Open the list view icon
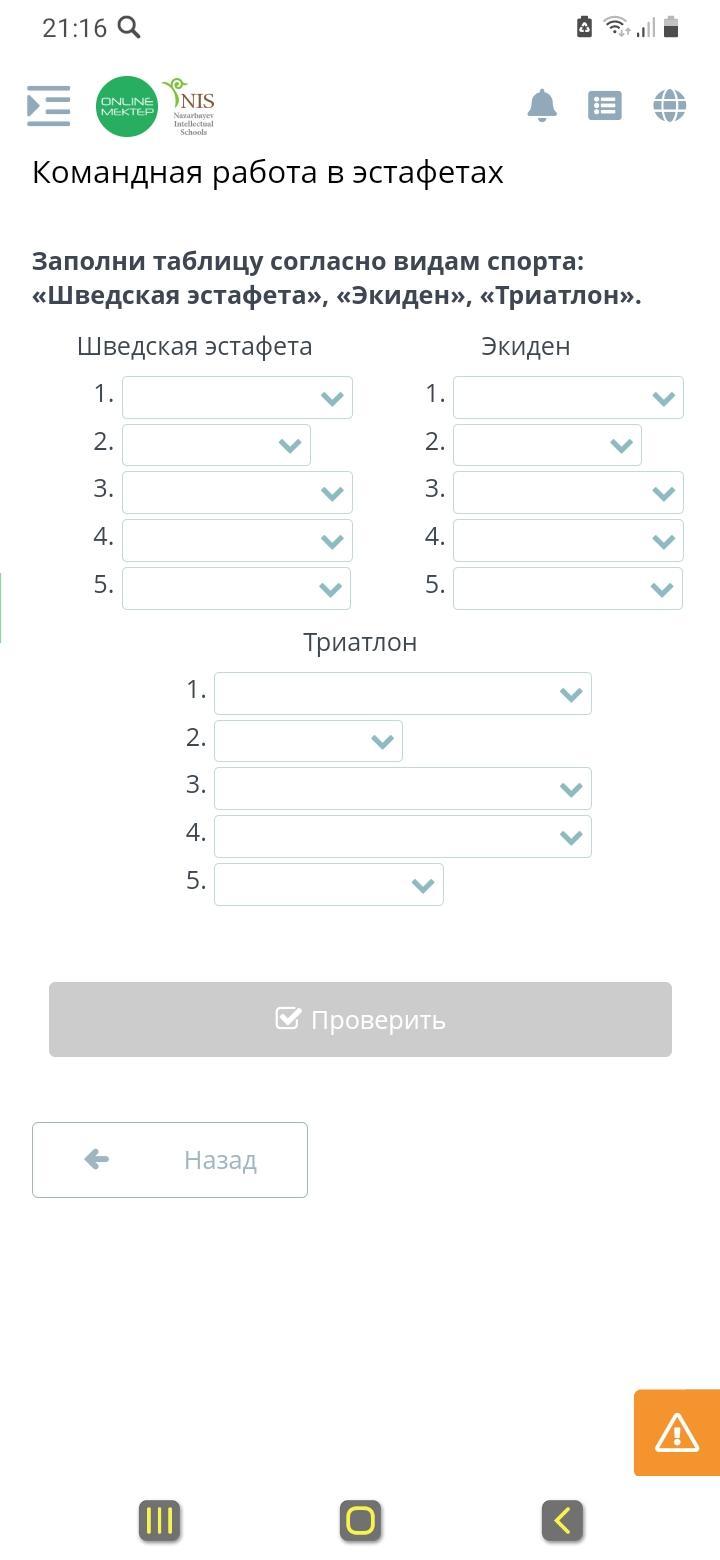The height and width of the screenshot is (1560, 720). click(605, 105)
